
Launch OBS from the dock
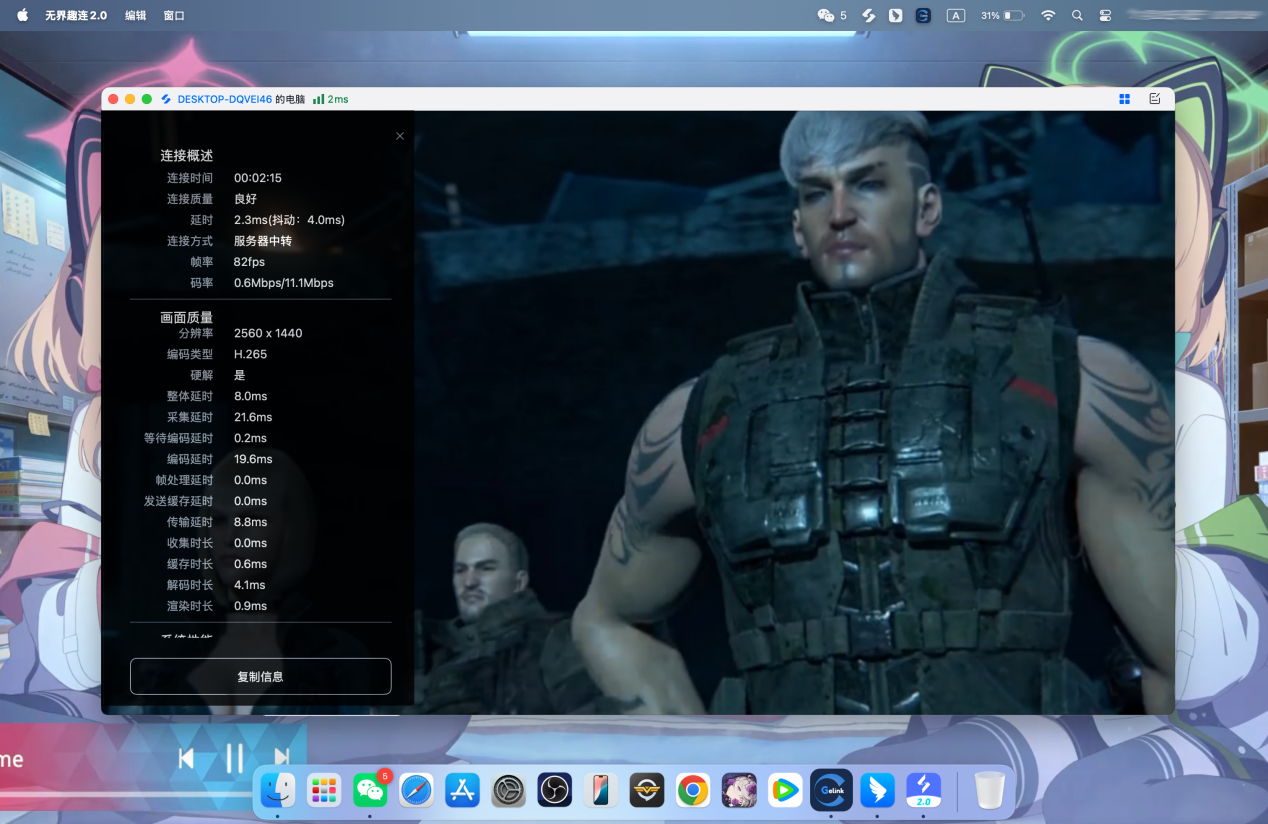[554, 790]
